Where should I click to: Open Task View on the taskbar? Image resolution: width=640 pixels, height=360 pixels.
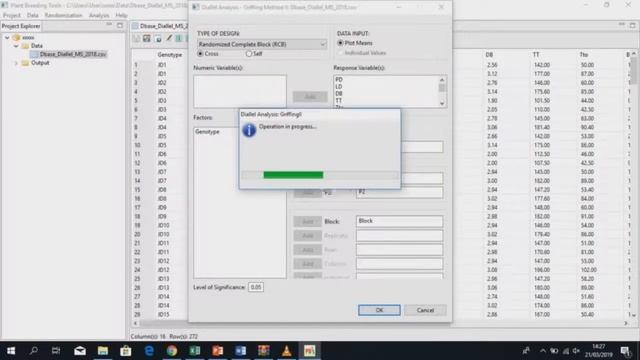click(56, 351)
